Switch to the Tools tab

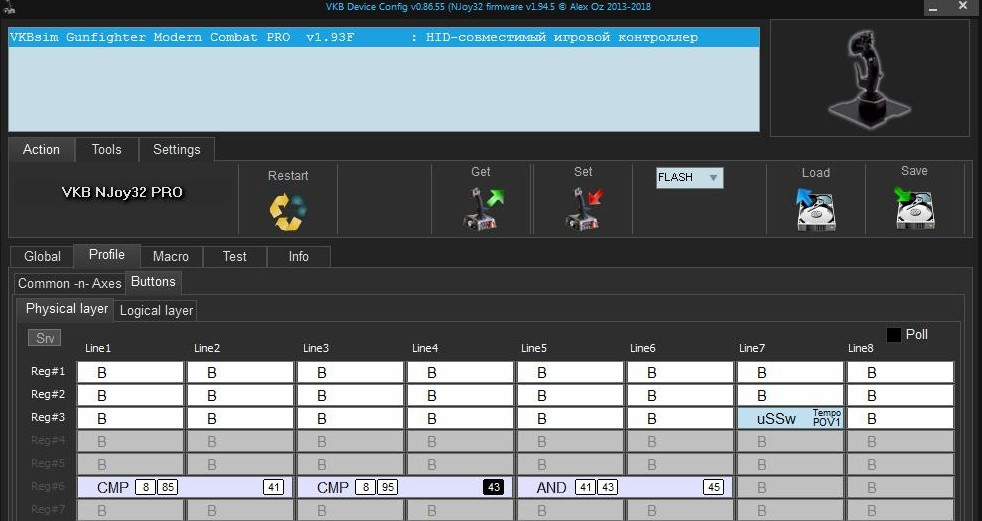(106, 150)
